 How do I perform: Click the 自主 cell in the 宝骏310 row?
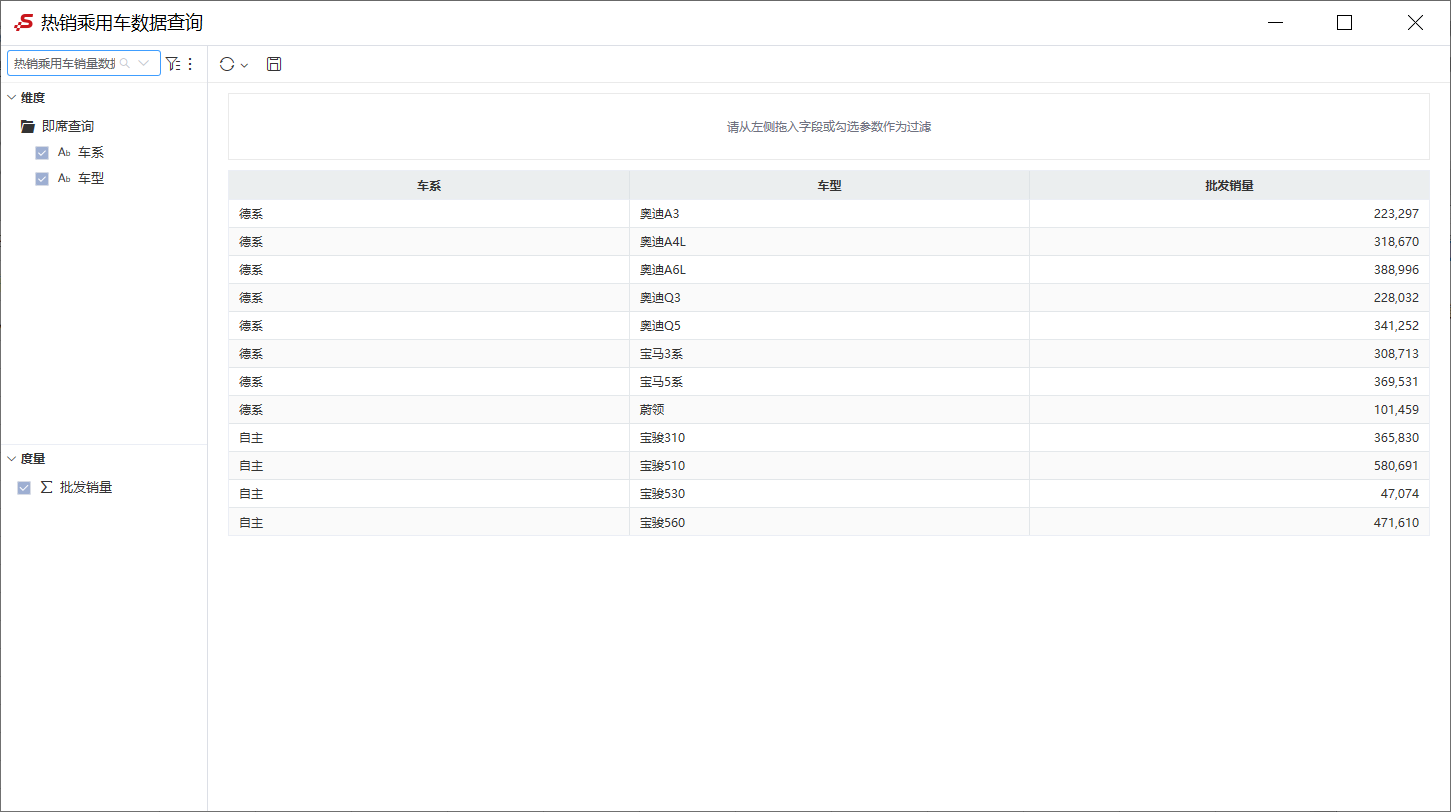click(429, 438)
